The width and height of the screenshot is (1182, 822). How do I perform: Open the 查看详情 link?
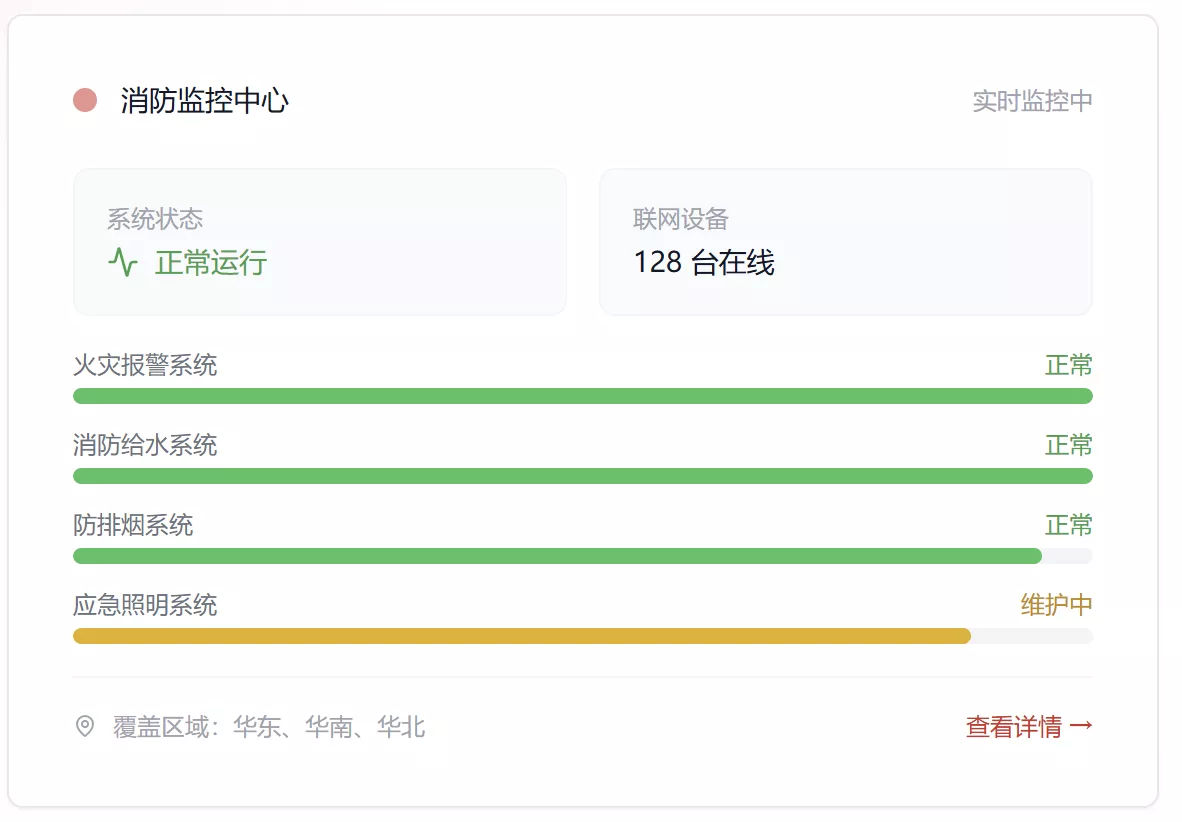(1029, 726)
